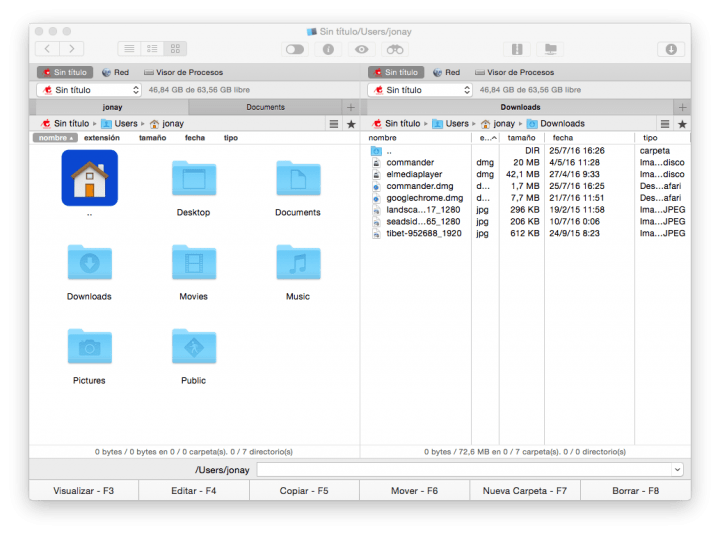
Task: Switch to detailed list view mode
Action: 152,49
